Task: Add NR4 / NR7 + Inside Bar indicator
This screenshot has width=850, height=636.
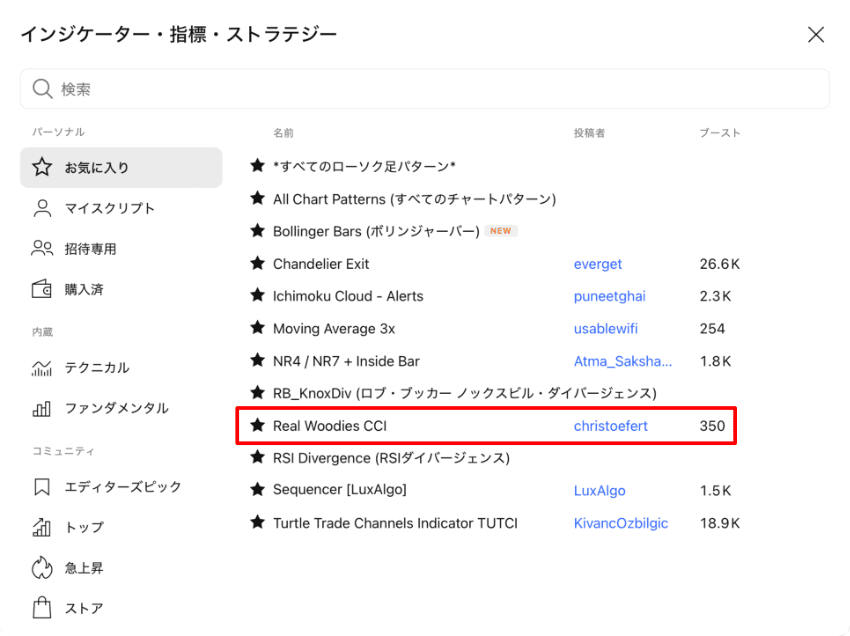Action: 346,361
